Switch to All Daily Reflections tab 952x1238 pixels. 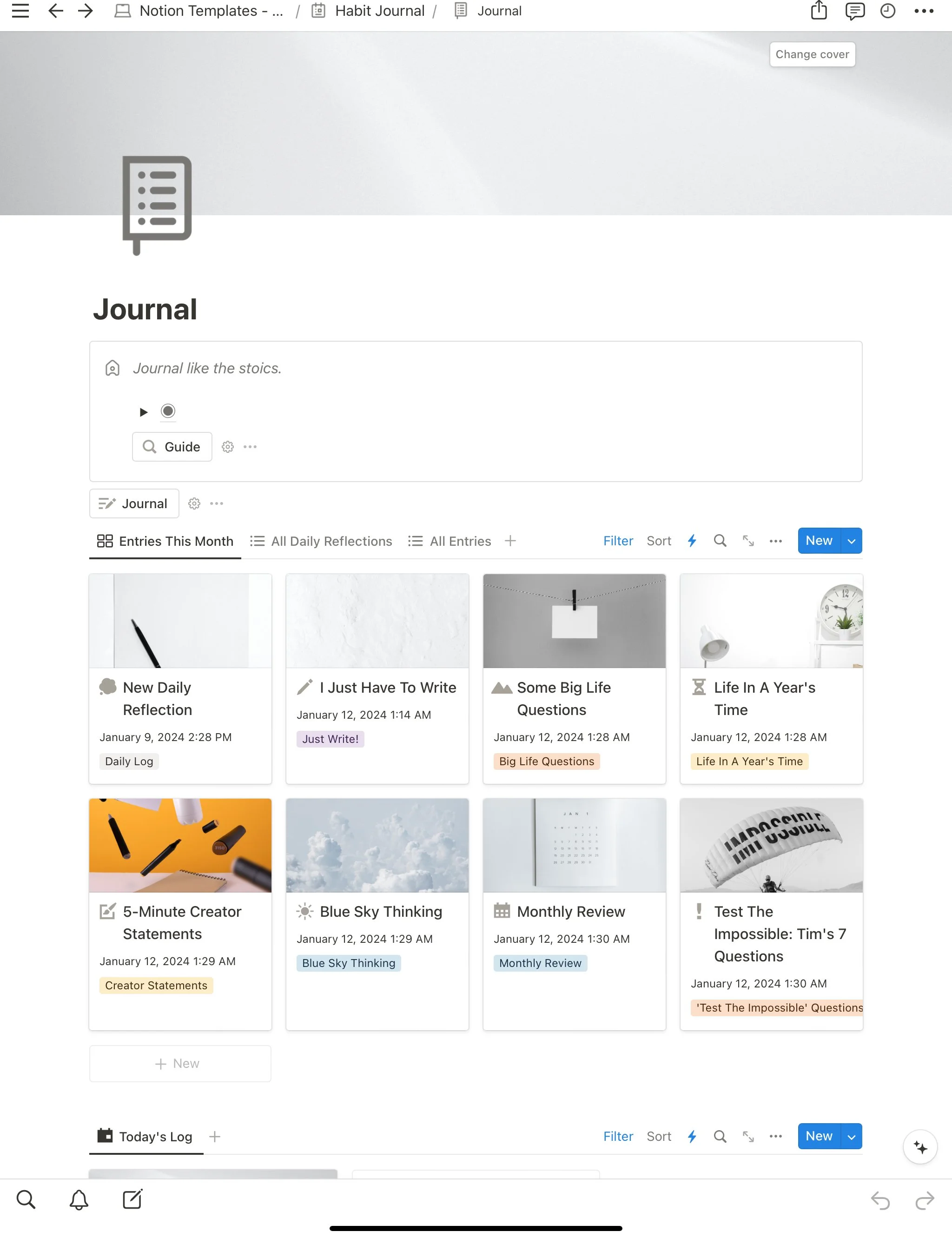321,541
